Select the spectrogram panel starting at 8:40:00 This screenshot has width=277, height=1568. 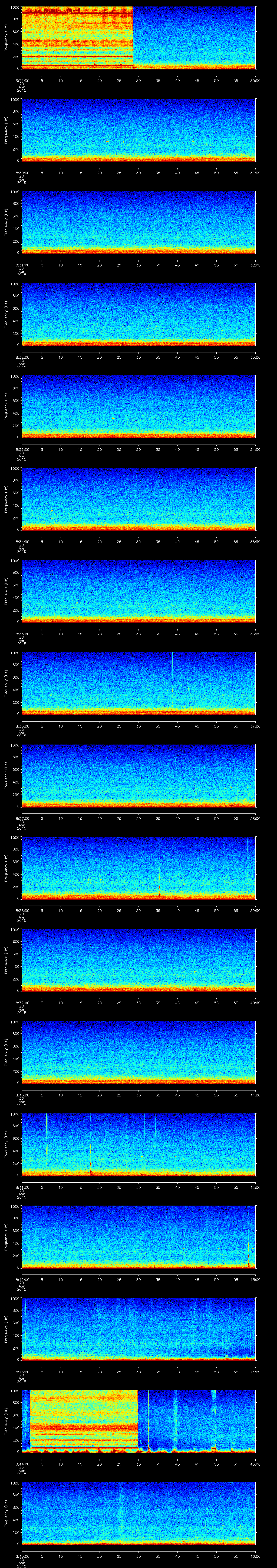pos(138,1052)
